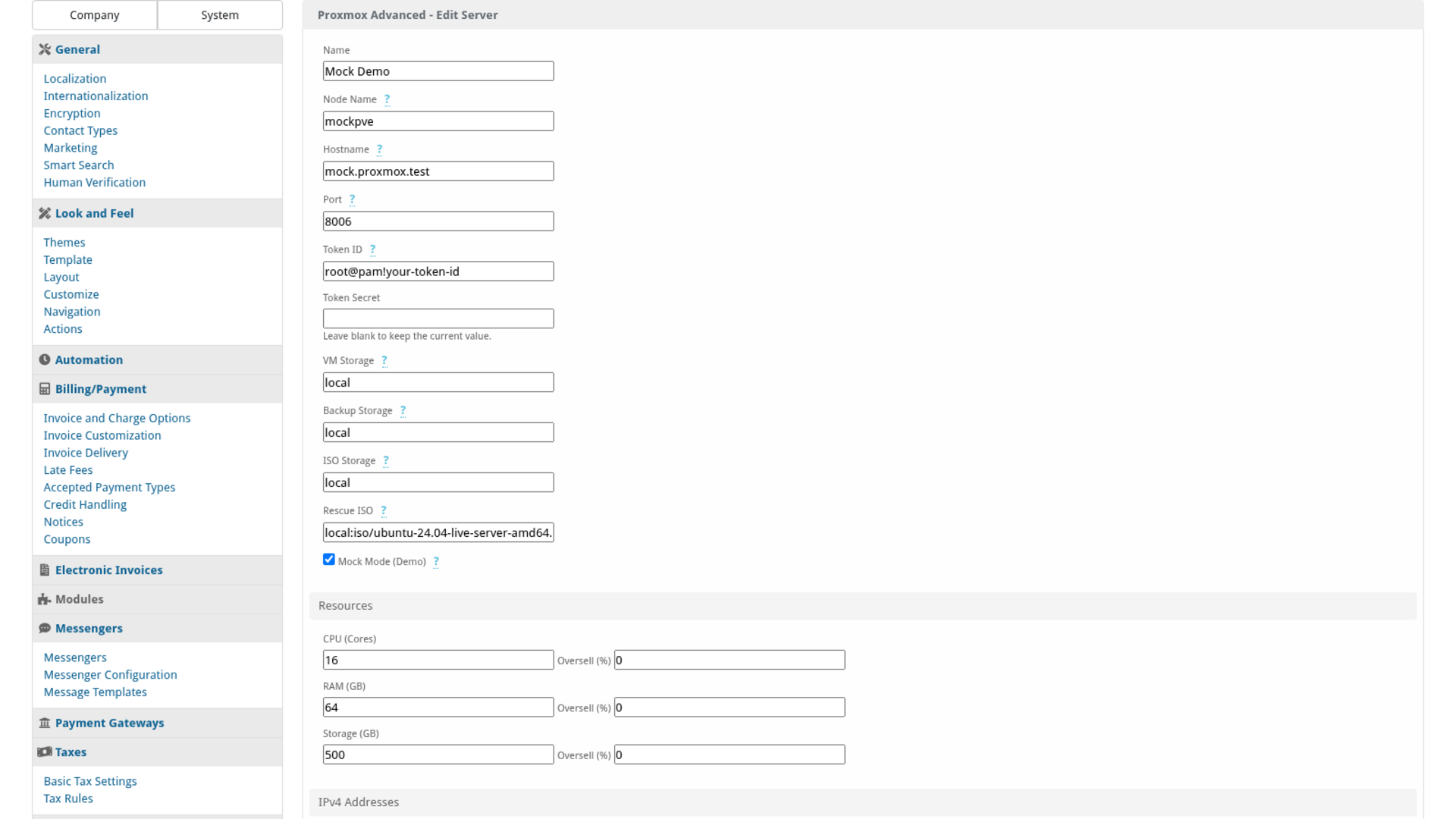The height and width of the screenshot is (819, 1456).
Task: Open Credit Handling settings
Action: pyautogui.click(x=85, y=505)
